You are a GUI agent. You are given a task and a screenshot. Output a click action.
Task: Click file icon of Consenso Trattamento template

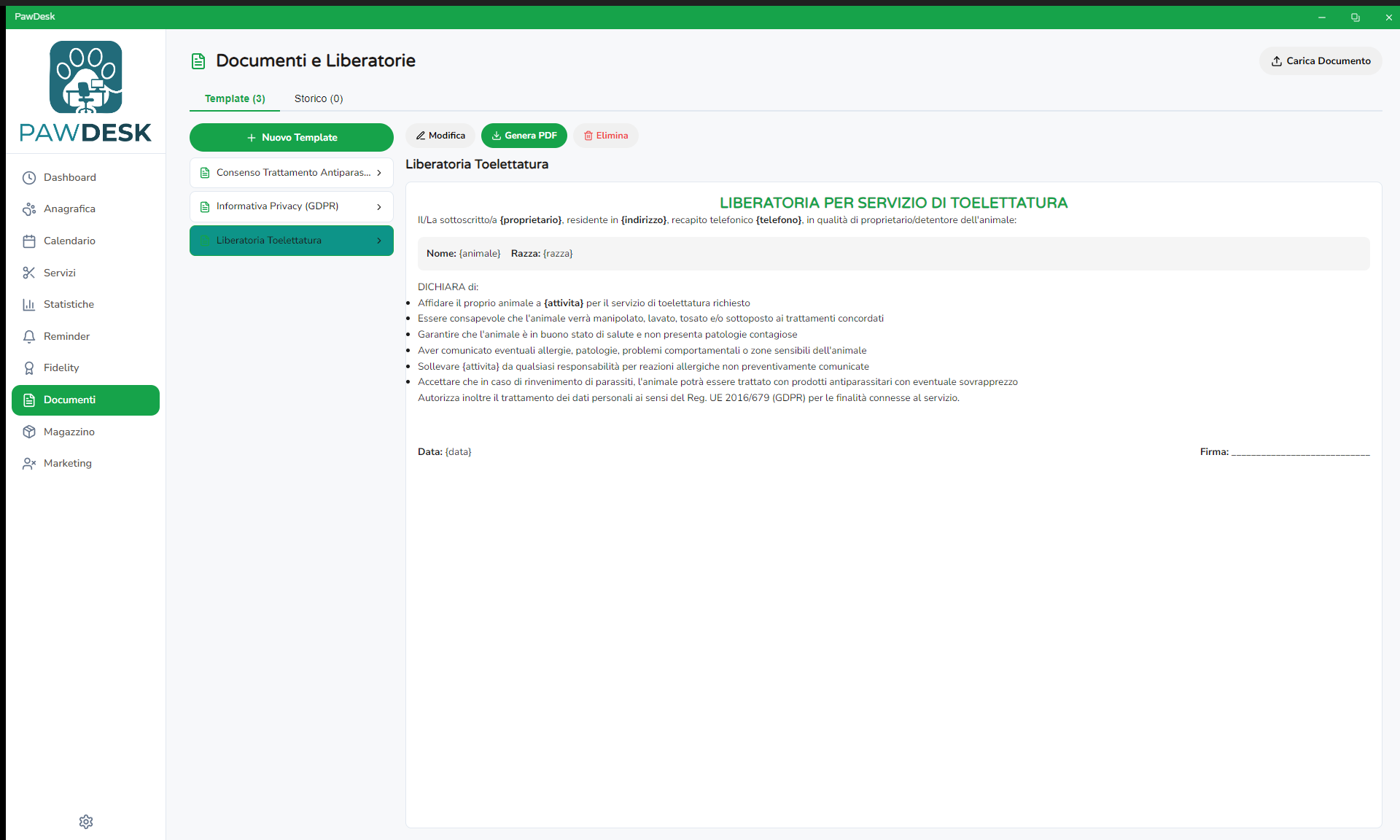coord(205,173)
